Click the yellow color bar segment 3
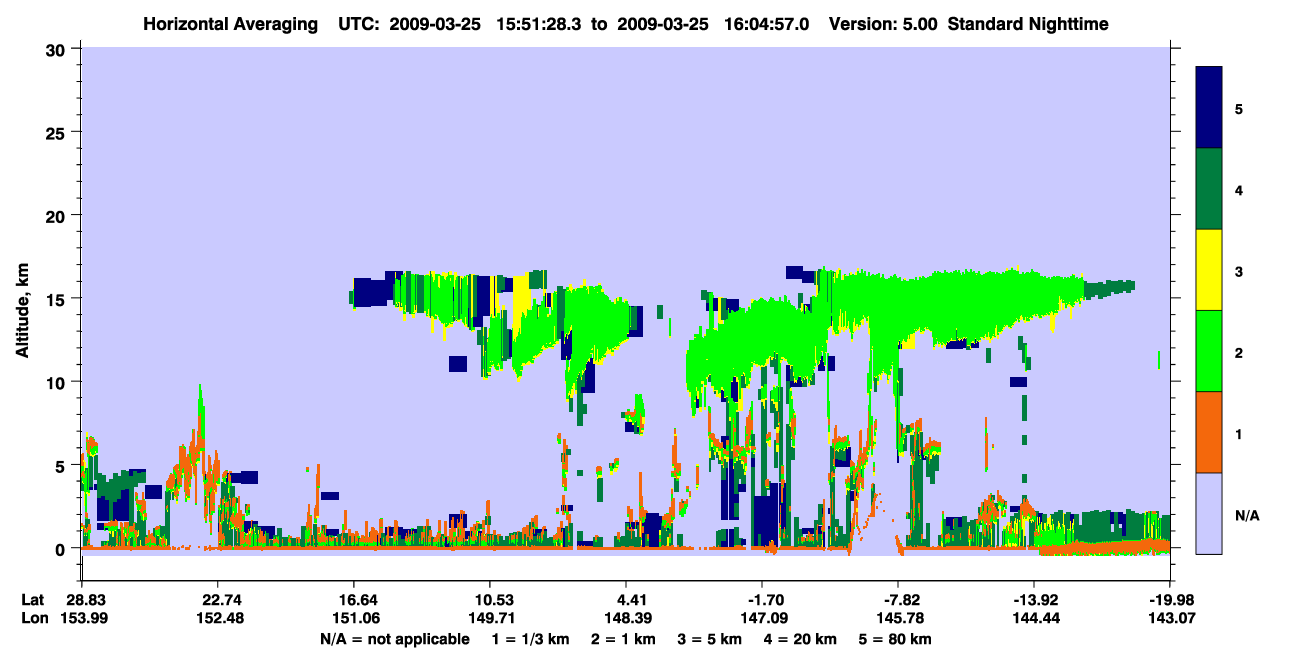Image resolution: width=1300 pixels, height=667 pixels. point(1209,270)
